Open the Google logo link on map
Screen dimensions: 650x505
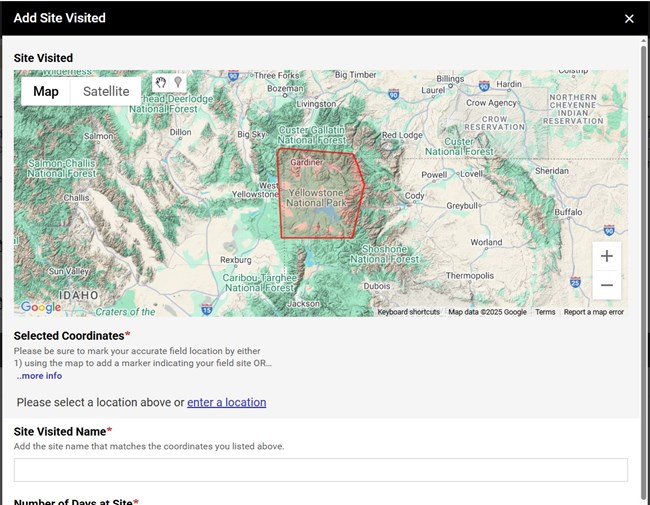coord(41,307)
